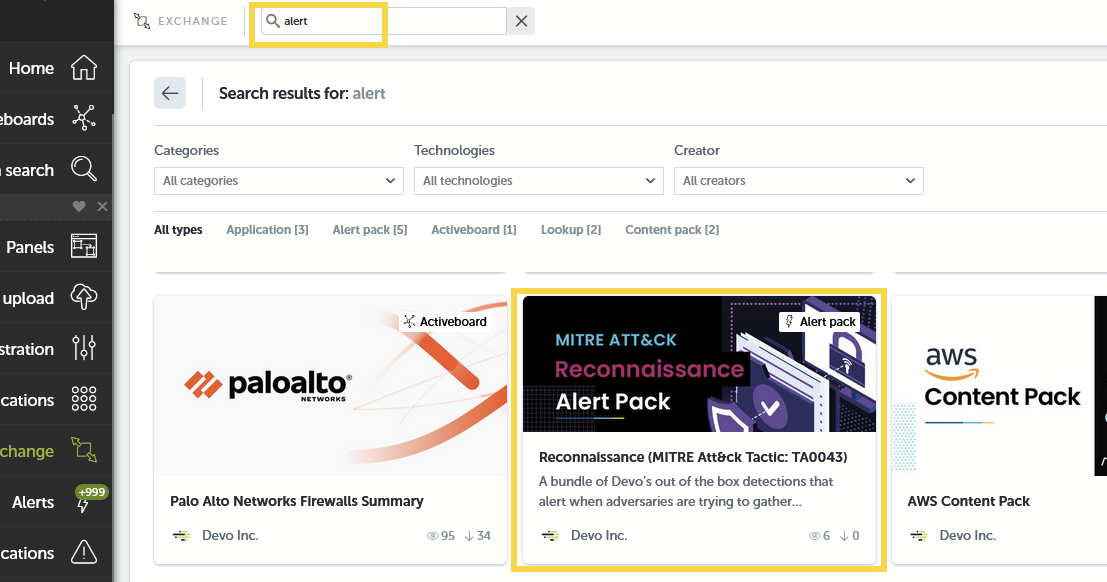This screenshot has width=1107, height=582.
Task: Open the Exchange sidebar icon
Action: [83, 450]
